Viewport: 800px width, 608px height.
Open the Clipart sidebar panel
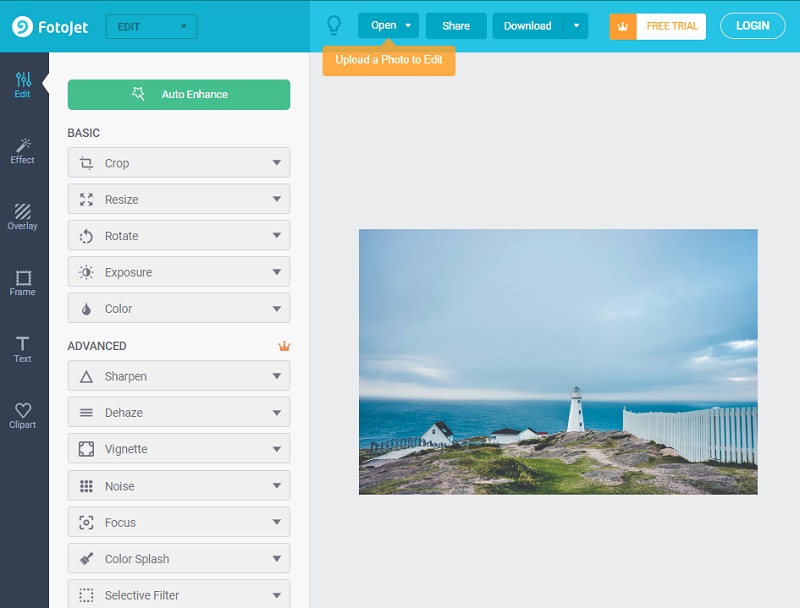[23, 415]
